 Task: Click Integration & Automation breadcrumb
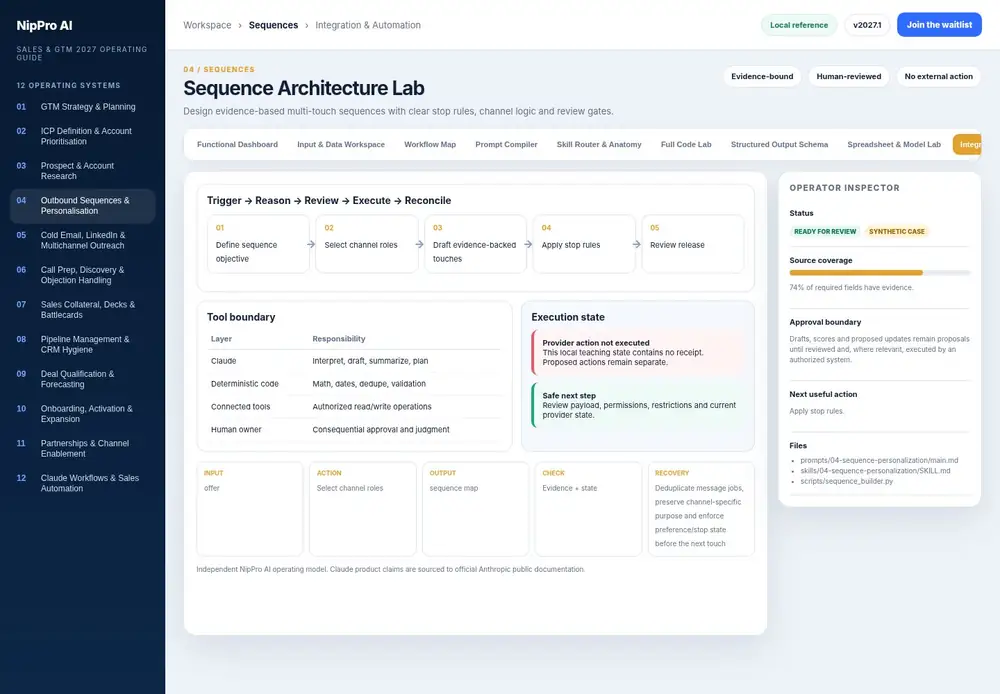[x=368, y=25]
